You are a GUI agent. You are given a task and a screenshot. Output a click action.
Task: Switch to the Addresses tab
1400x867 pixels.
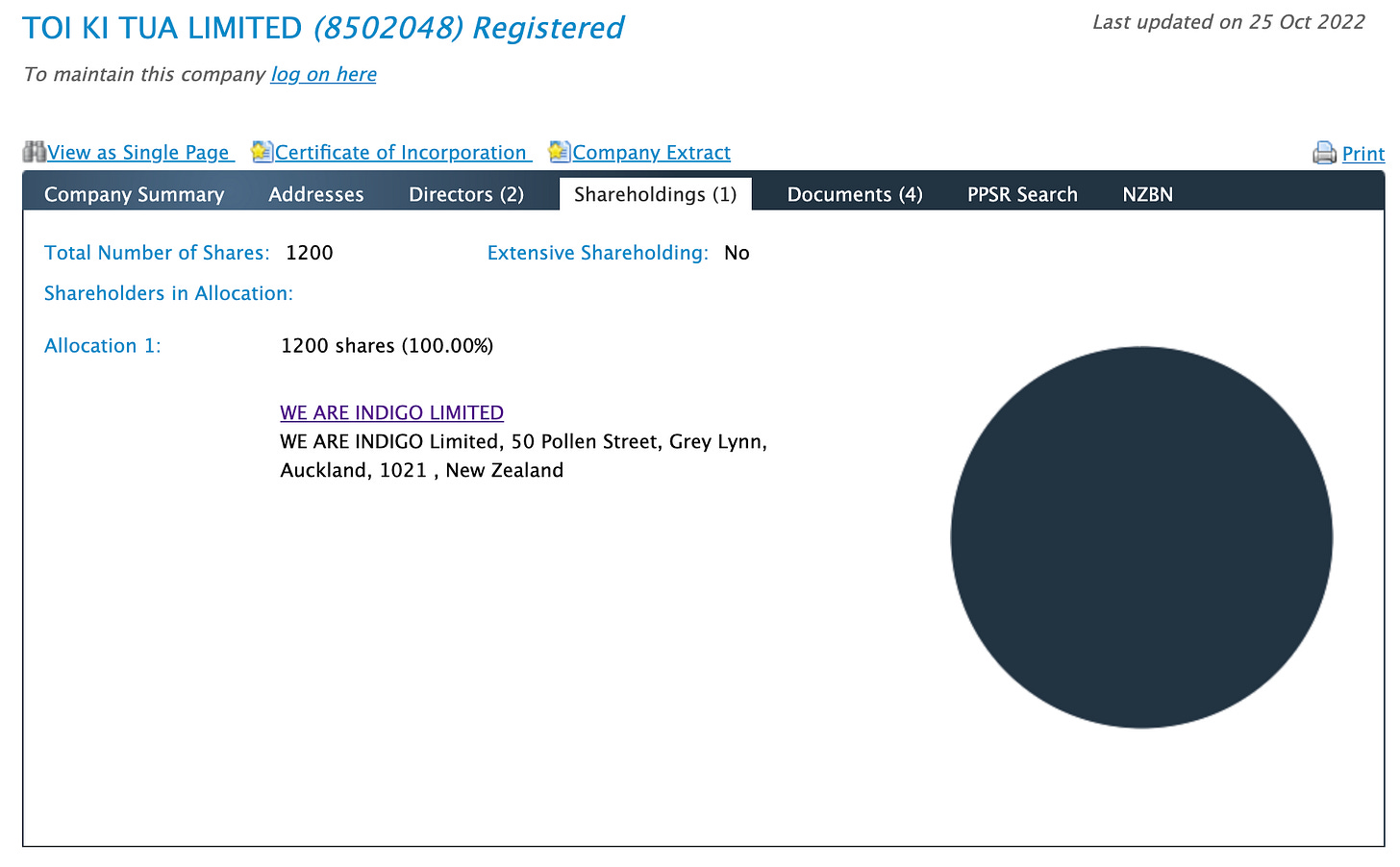pyautogui.click(x=316, y=194)
